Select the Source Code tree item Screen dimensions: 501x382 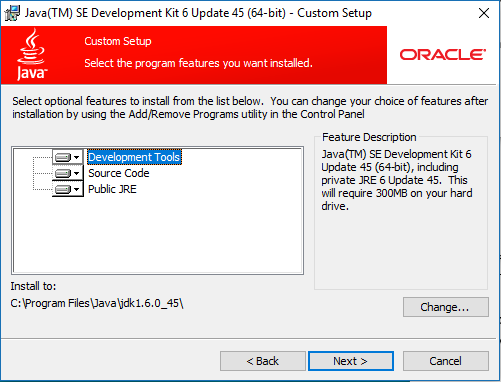tap(119, 173)
